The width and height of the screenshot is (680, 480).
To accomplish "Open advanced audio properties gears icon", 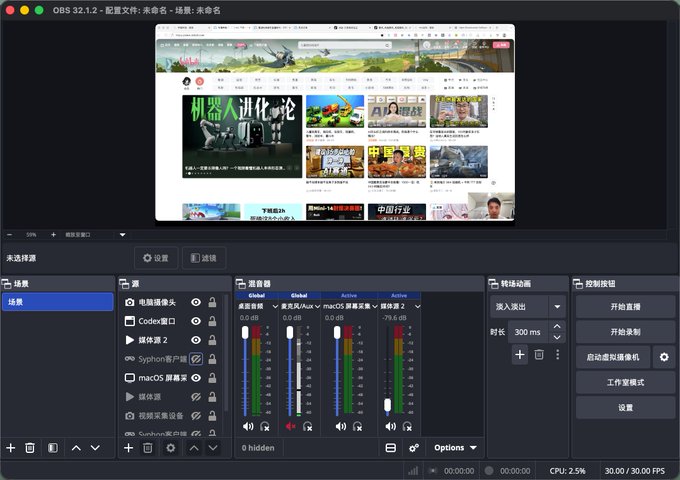I will pyautogui.click(x=414, y=448).
